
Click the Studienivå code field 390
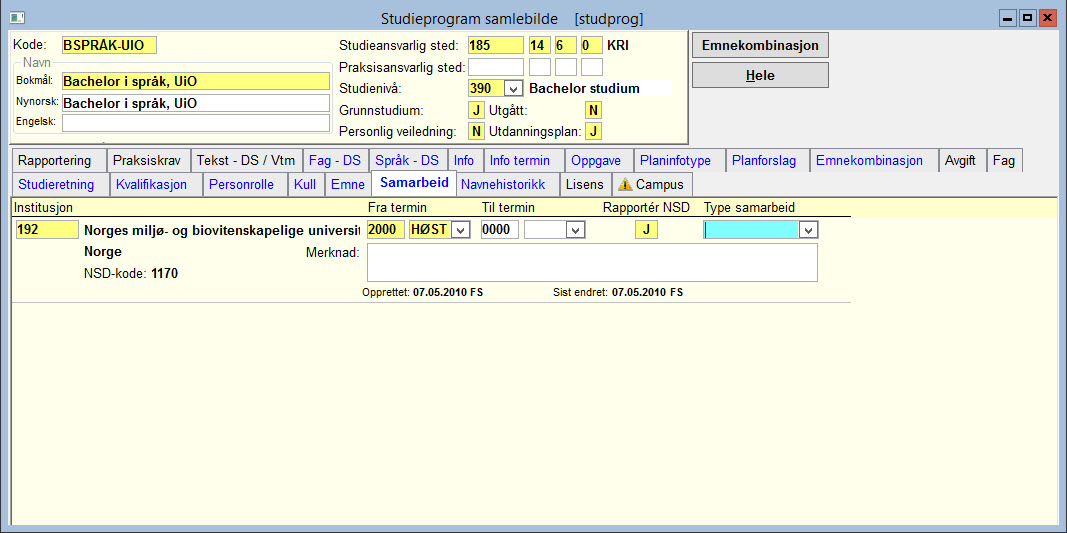tap(486, 88)
